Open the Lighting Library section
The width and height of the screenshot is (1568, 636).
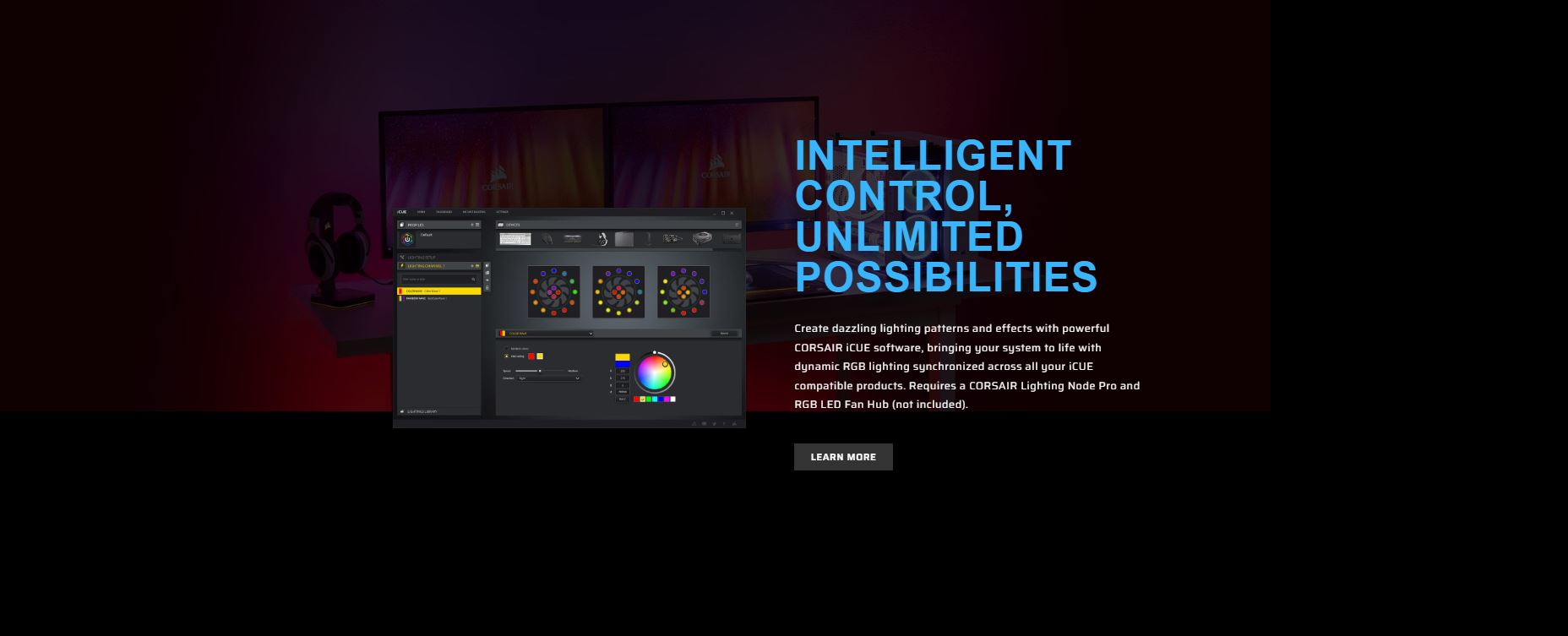pyautogui.click(x=438, y=411)
